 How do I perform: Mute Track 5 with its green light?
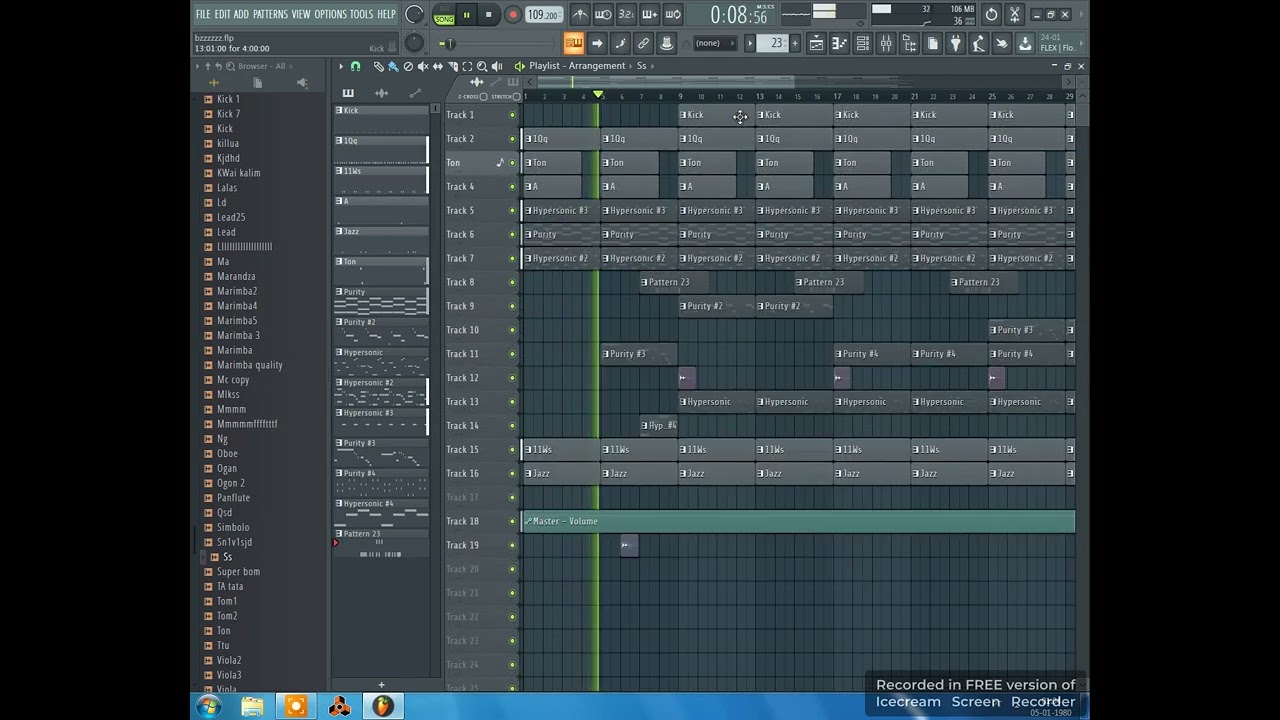point(512,210)
